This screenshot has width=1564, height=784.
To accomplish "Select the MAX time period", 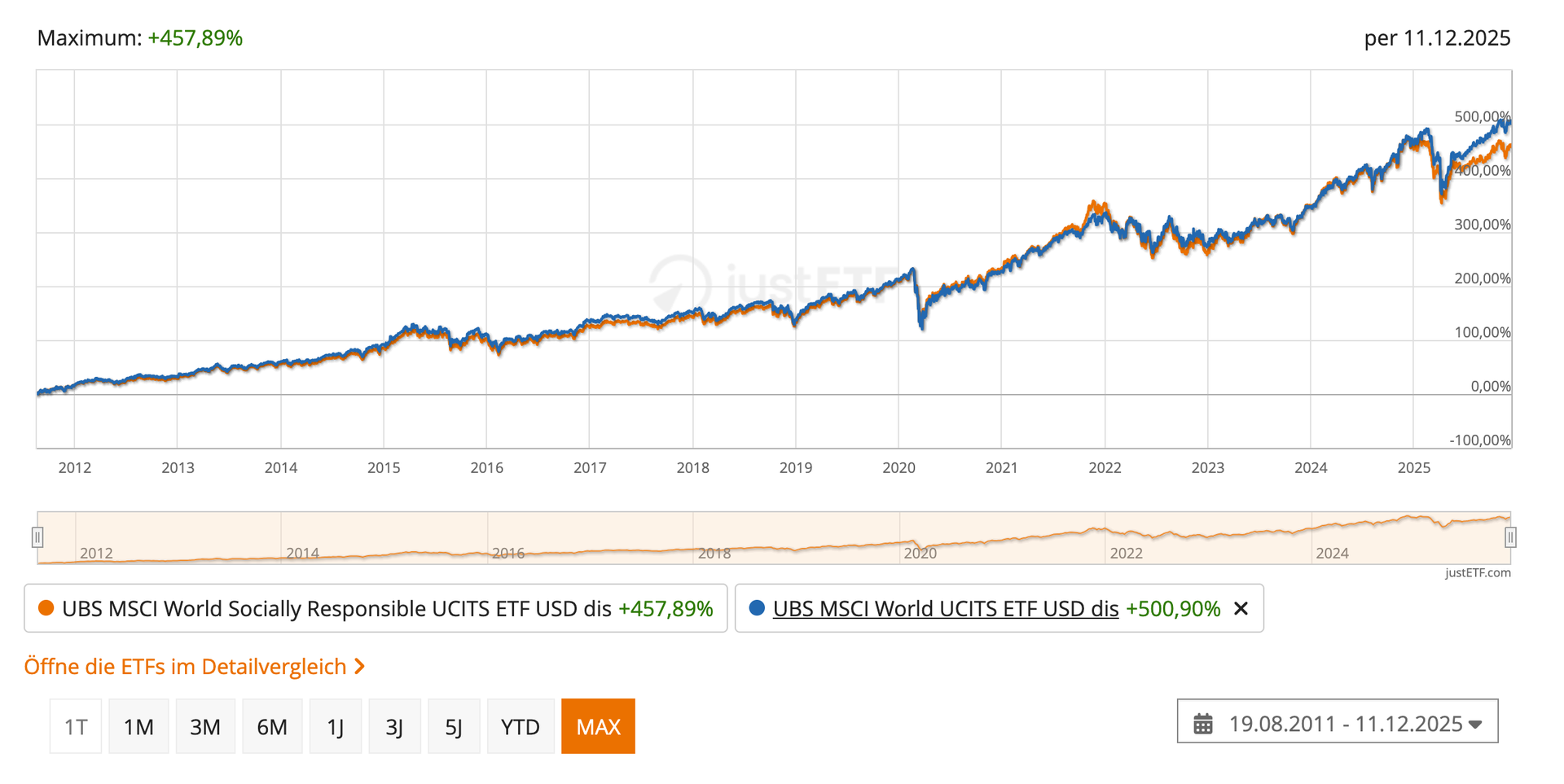I will coord(598,726).
